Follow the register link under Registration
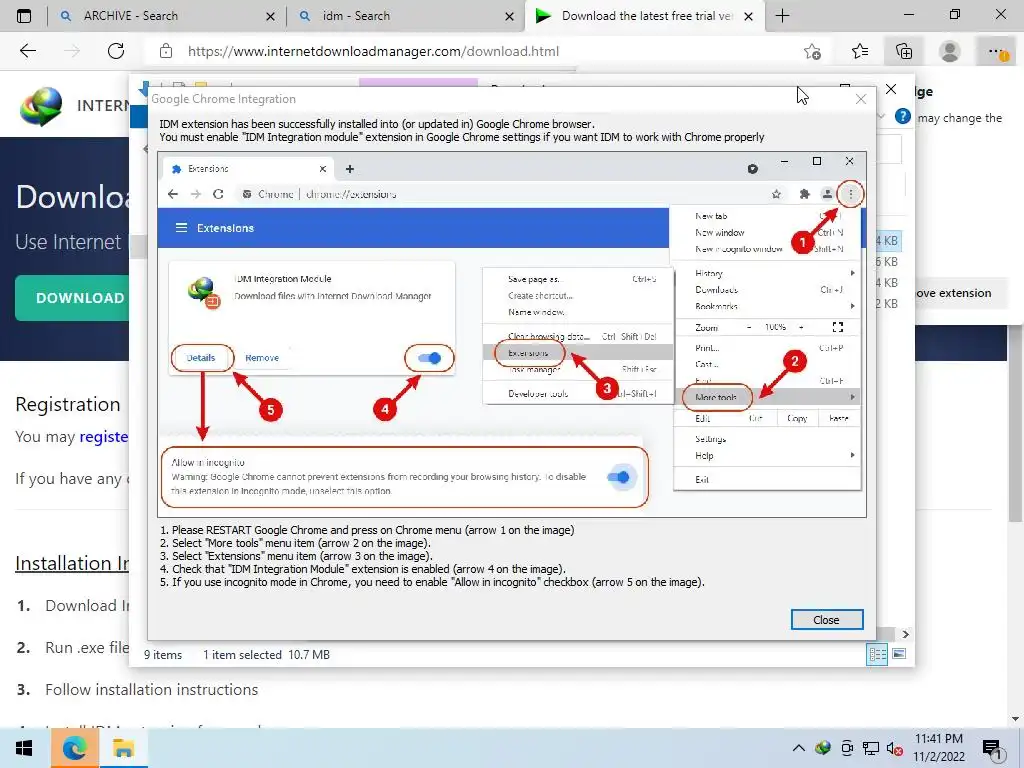 click(104, 436)
